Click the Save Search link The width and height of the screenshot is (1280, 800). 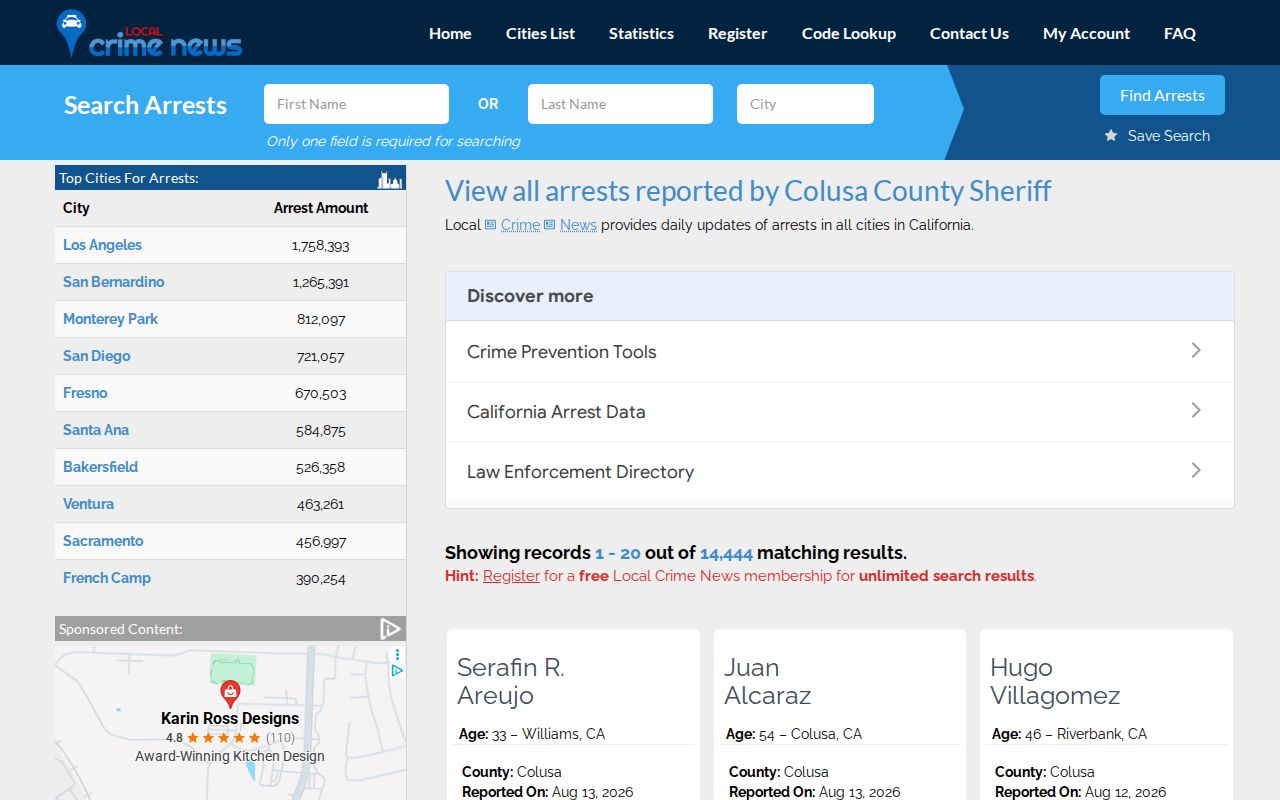pos(1169,136)
